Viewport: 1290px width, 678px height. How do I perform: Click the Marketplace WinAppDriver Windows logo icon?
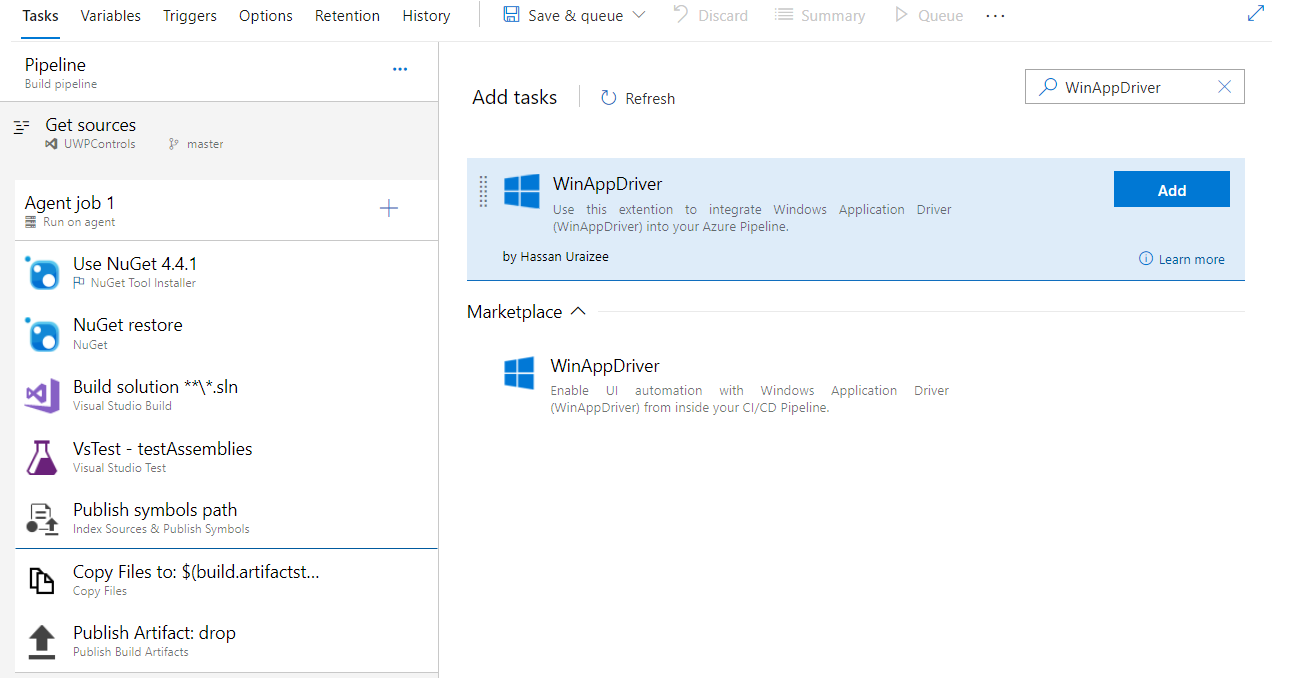(519, 373)
